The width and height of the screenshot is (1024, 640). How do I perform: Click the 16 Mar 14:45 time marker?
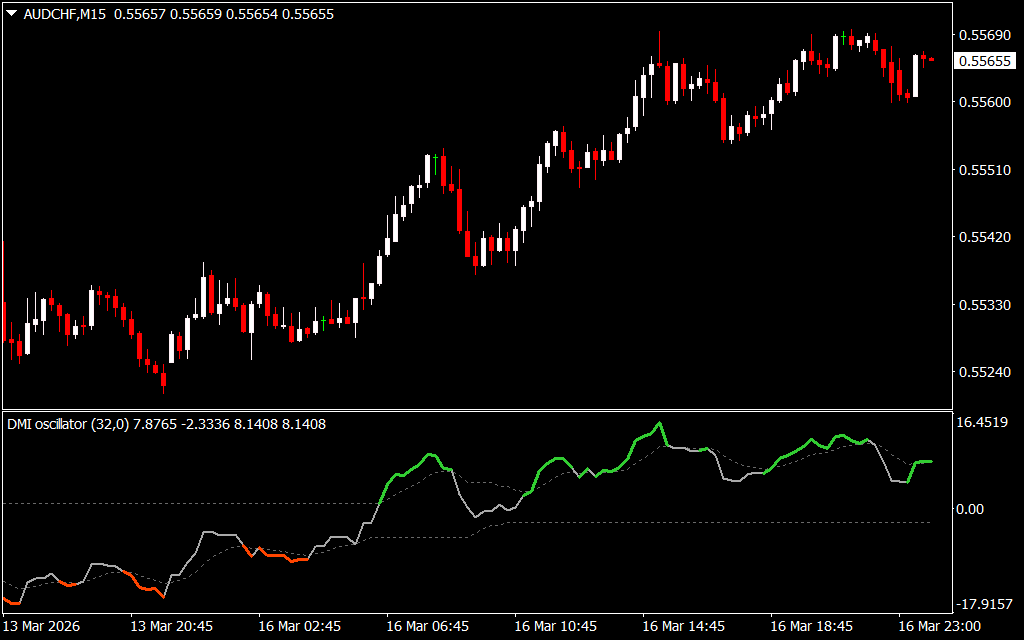pos(684,626)
